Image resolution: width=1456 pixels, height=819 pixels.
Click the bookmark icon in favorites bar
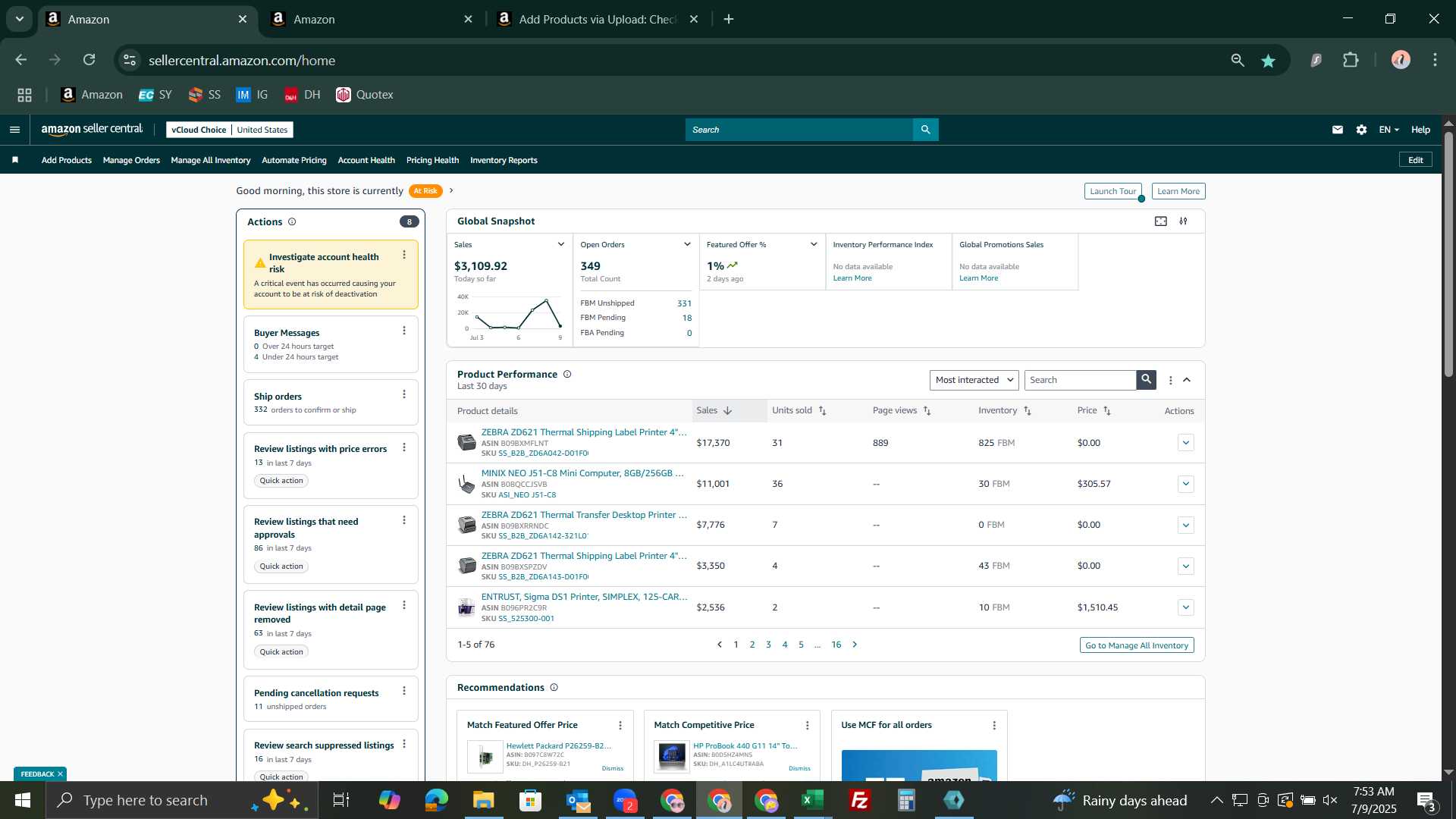pyautogui.click(x=15, y=160)
